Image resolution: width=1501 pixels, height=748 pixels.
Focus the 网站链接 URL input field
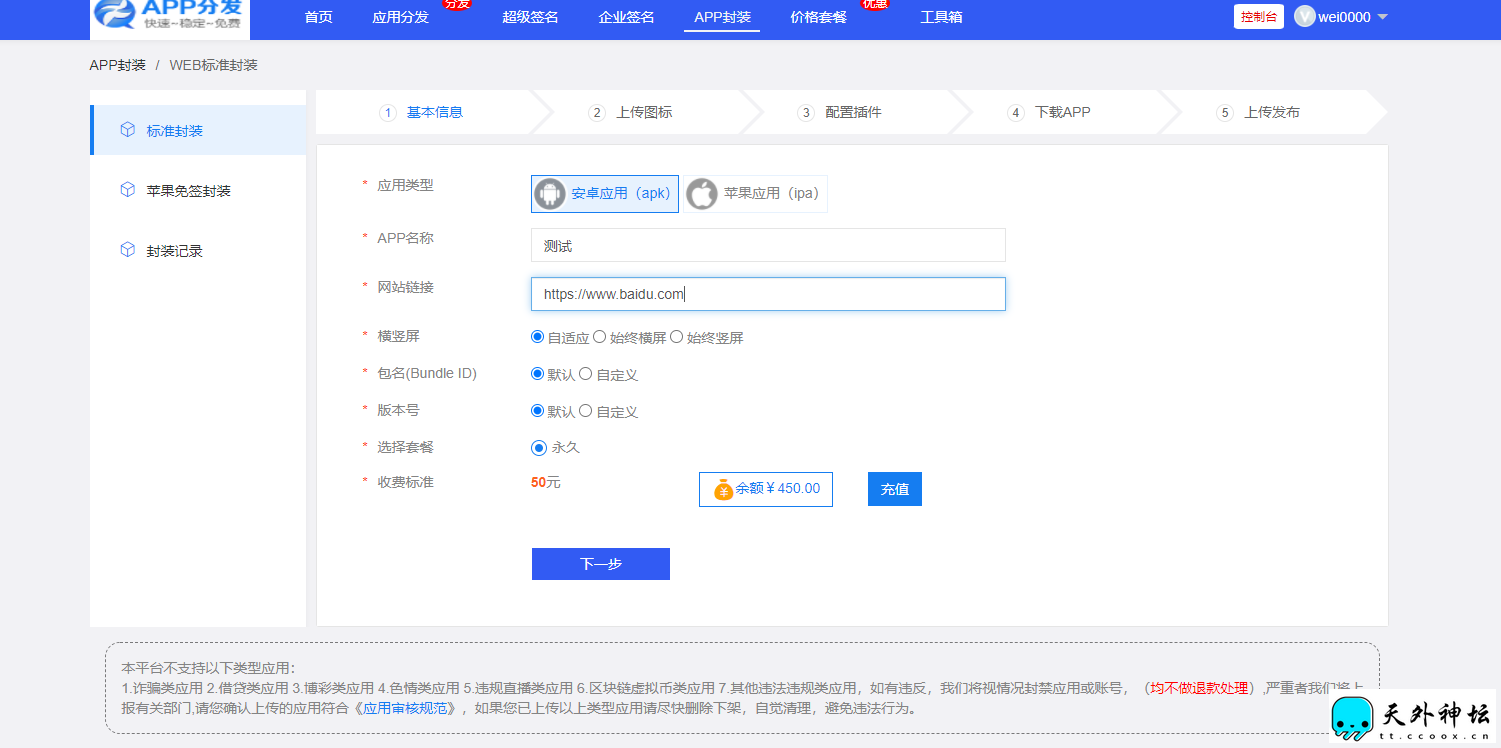768,294
